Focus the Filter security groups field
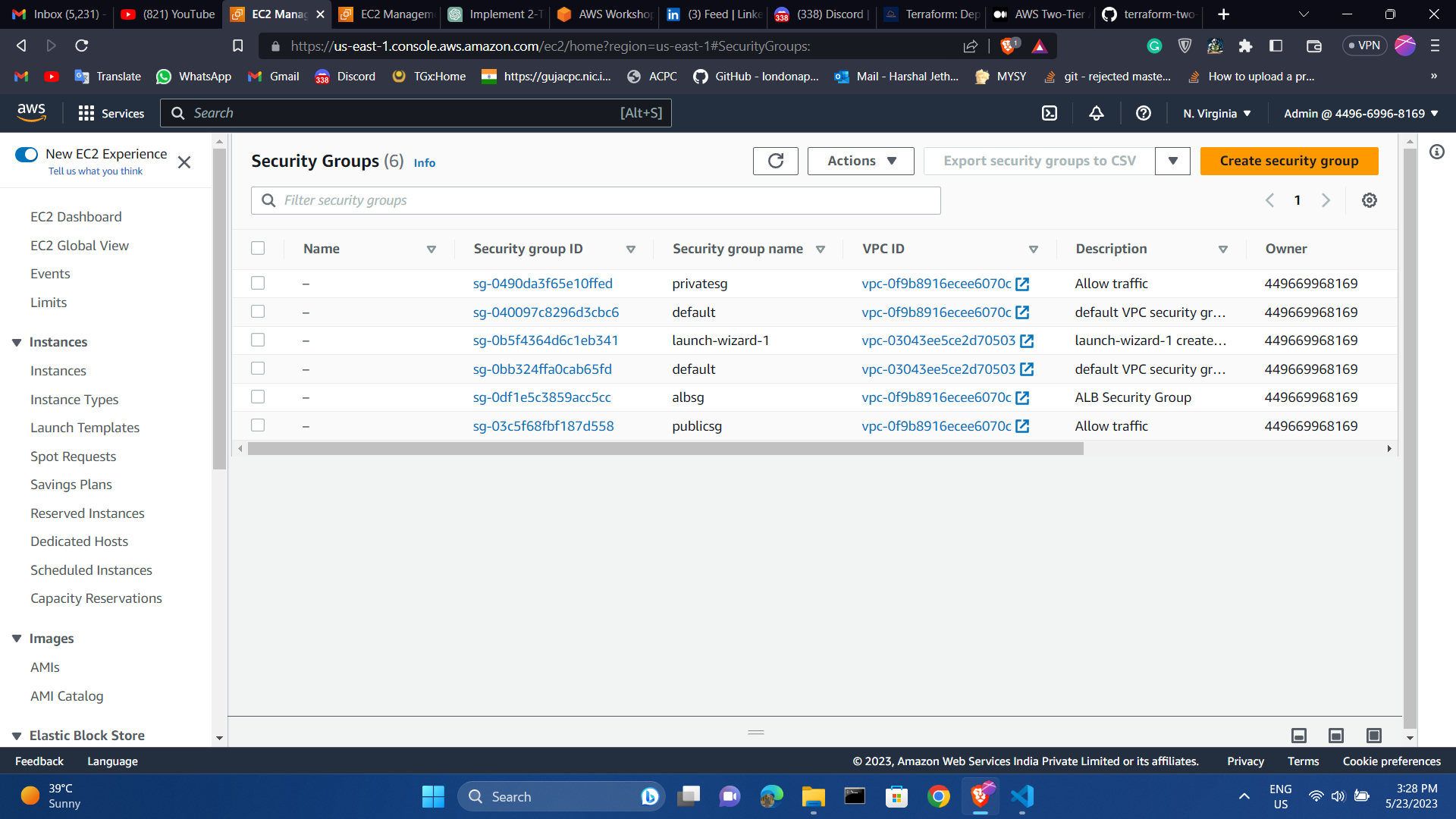 click(595, 200)
